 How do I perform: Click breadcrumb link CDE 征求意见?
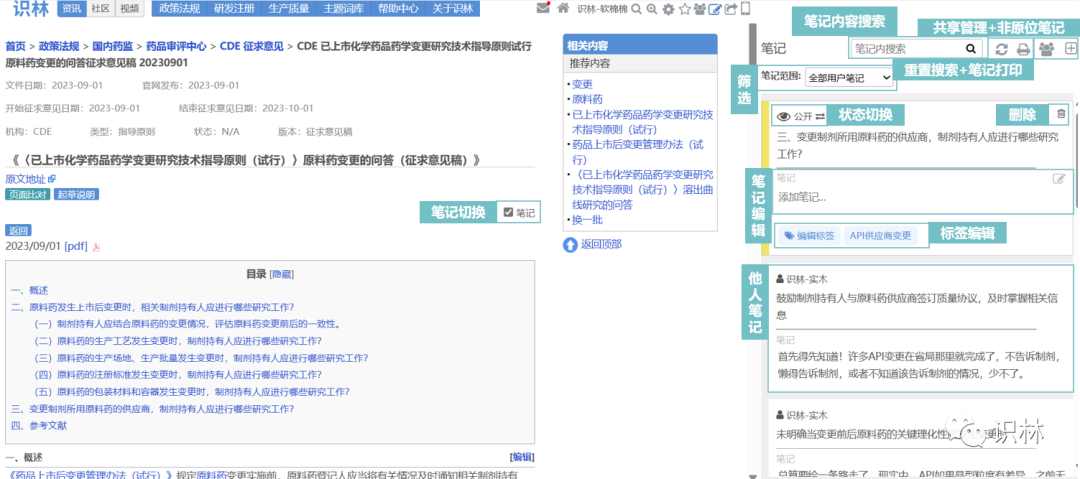click(x=251, y=46)
